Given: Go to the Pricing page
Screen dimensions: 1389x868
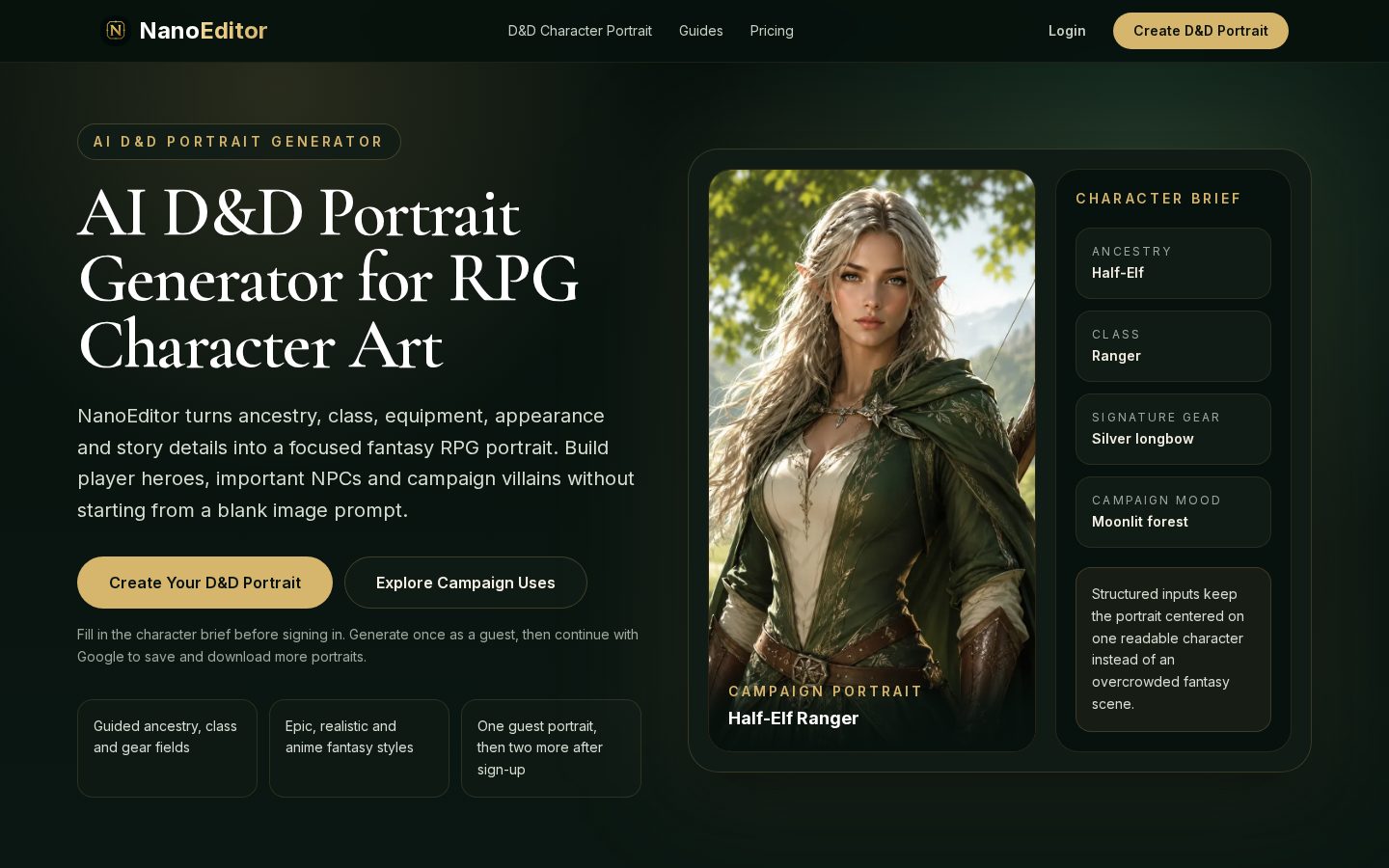Looking at the screenshot, I should (772, 31).
